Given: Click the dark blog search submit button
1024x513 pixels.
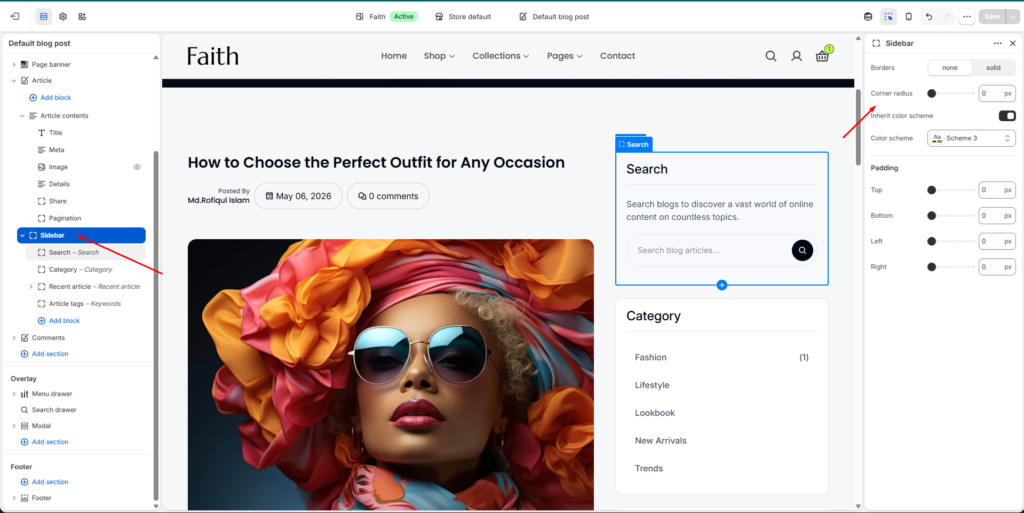Looking at the screenshot, I should (802, 250).
